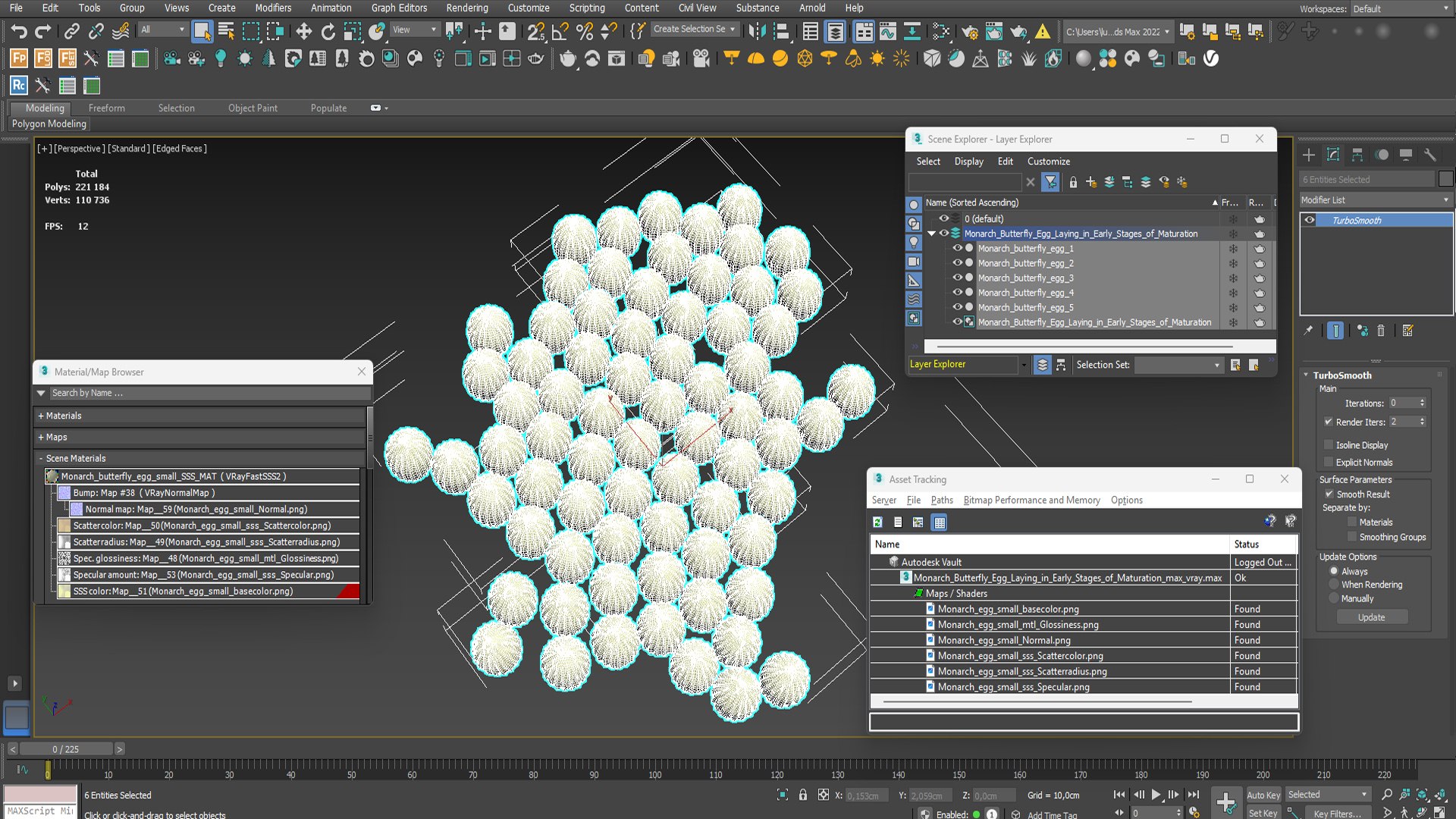Select the Manually update option

(1334, 598)
